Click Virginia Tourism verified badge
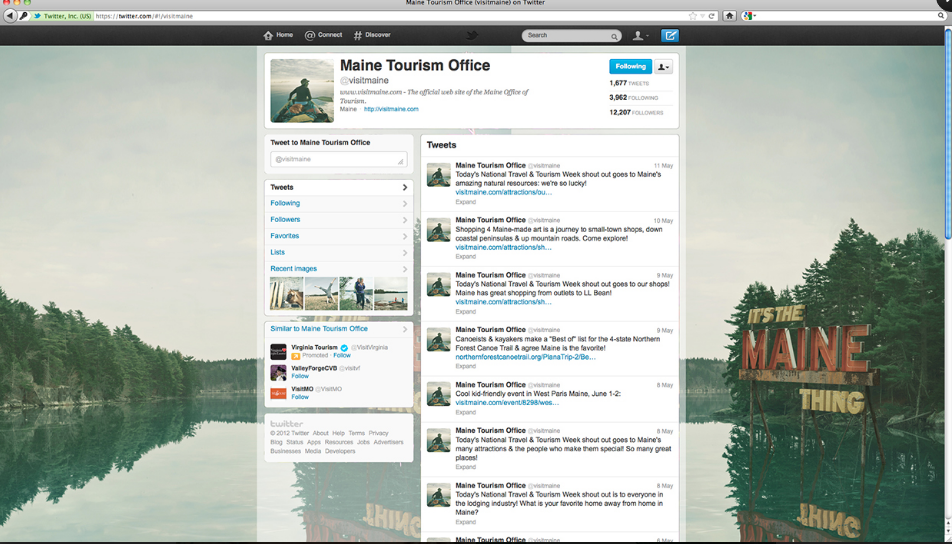 coord(344,348)
